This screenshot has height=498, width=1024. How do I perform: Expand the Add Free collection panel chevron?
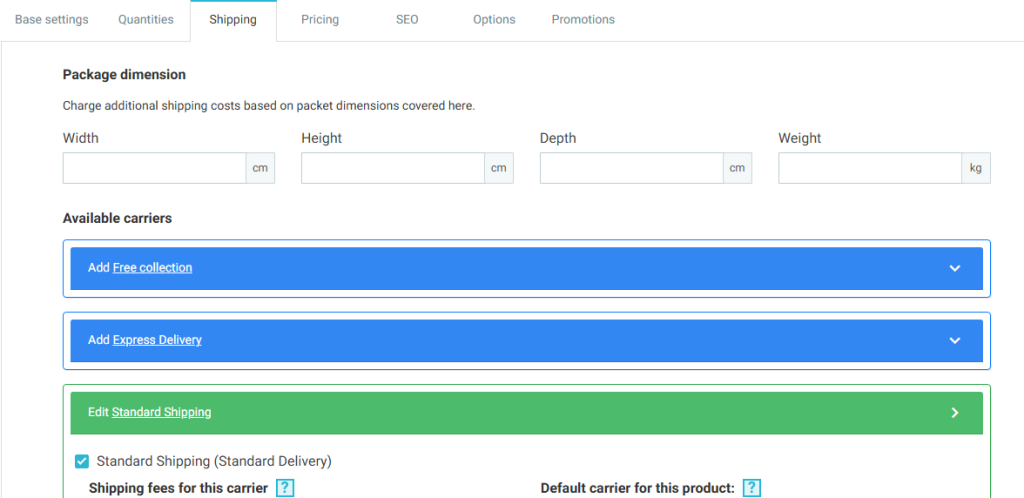coord(954,268)
